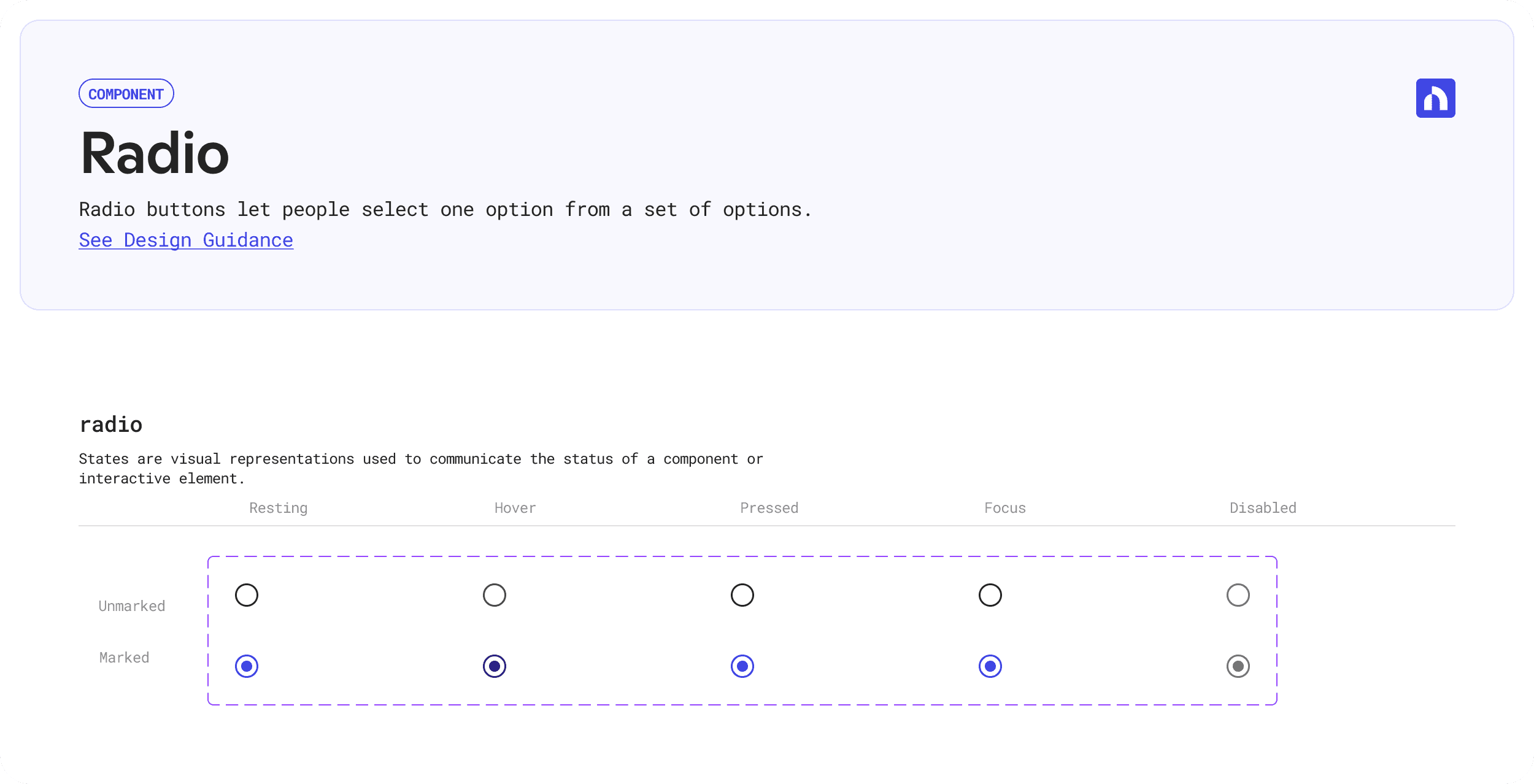
Task: Click the Disabled column header
Action: click(x=1263, y=508)
